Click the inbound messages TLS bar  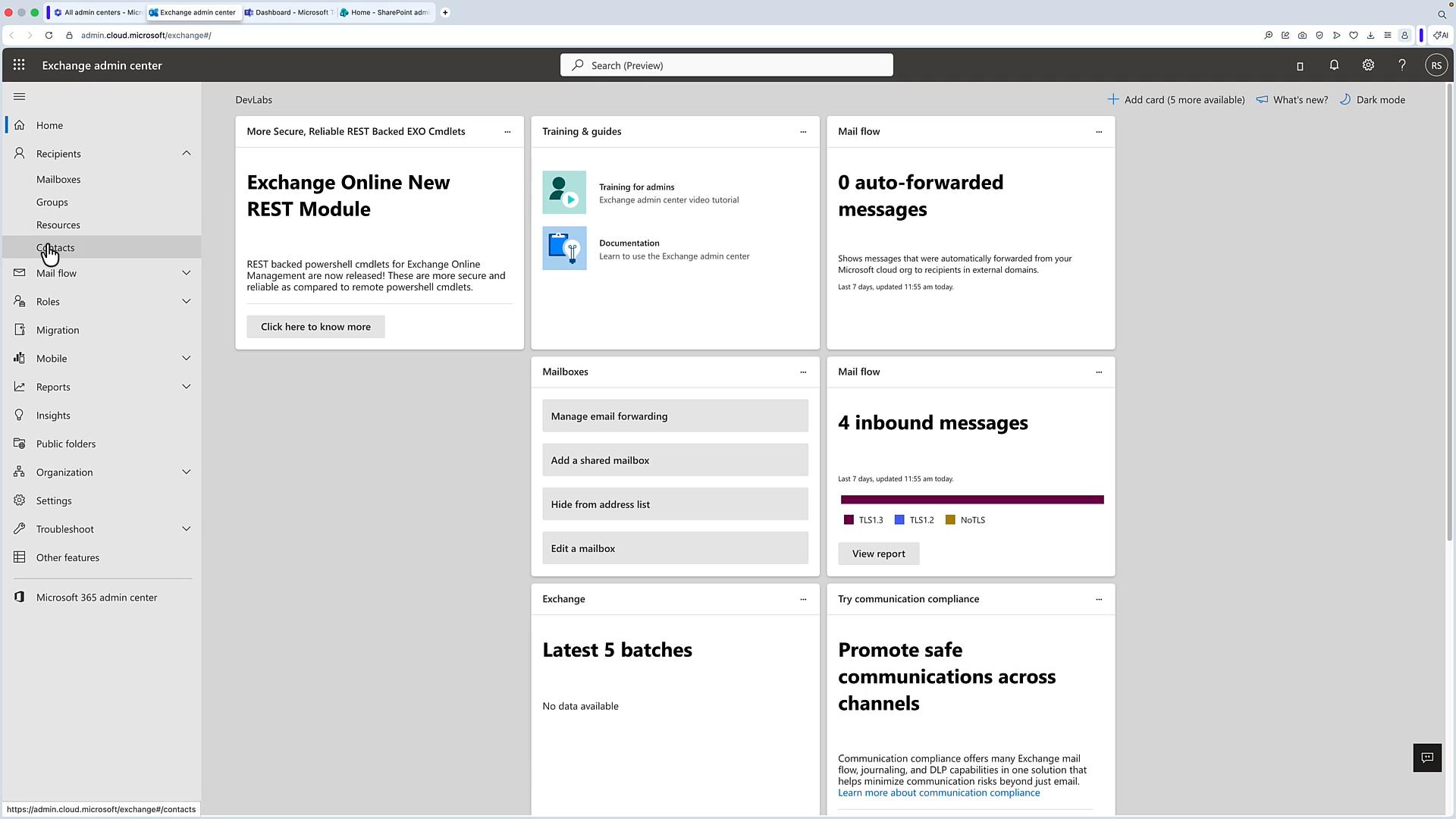coord(972,500)
